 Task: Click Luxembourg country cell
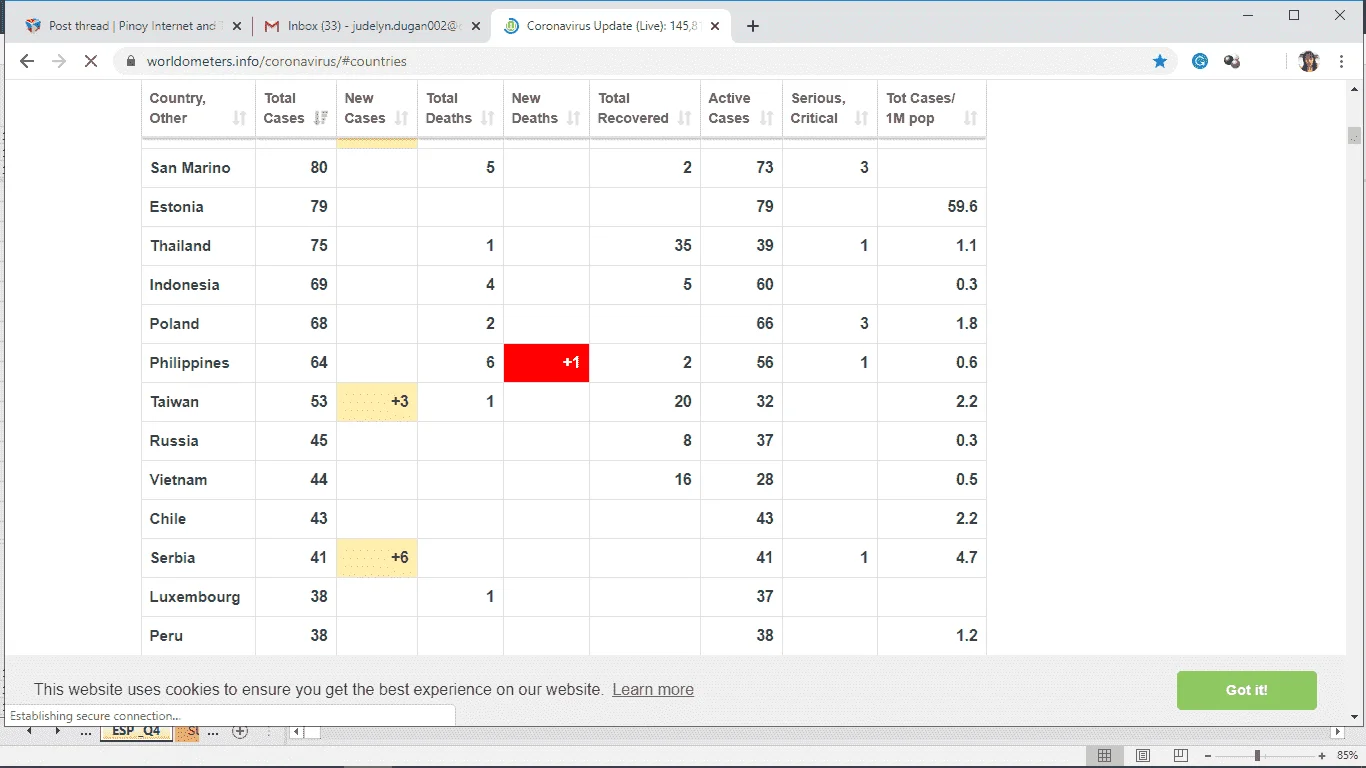click(198, 597)
